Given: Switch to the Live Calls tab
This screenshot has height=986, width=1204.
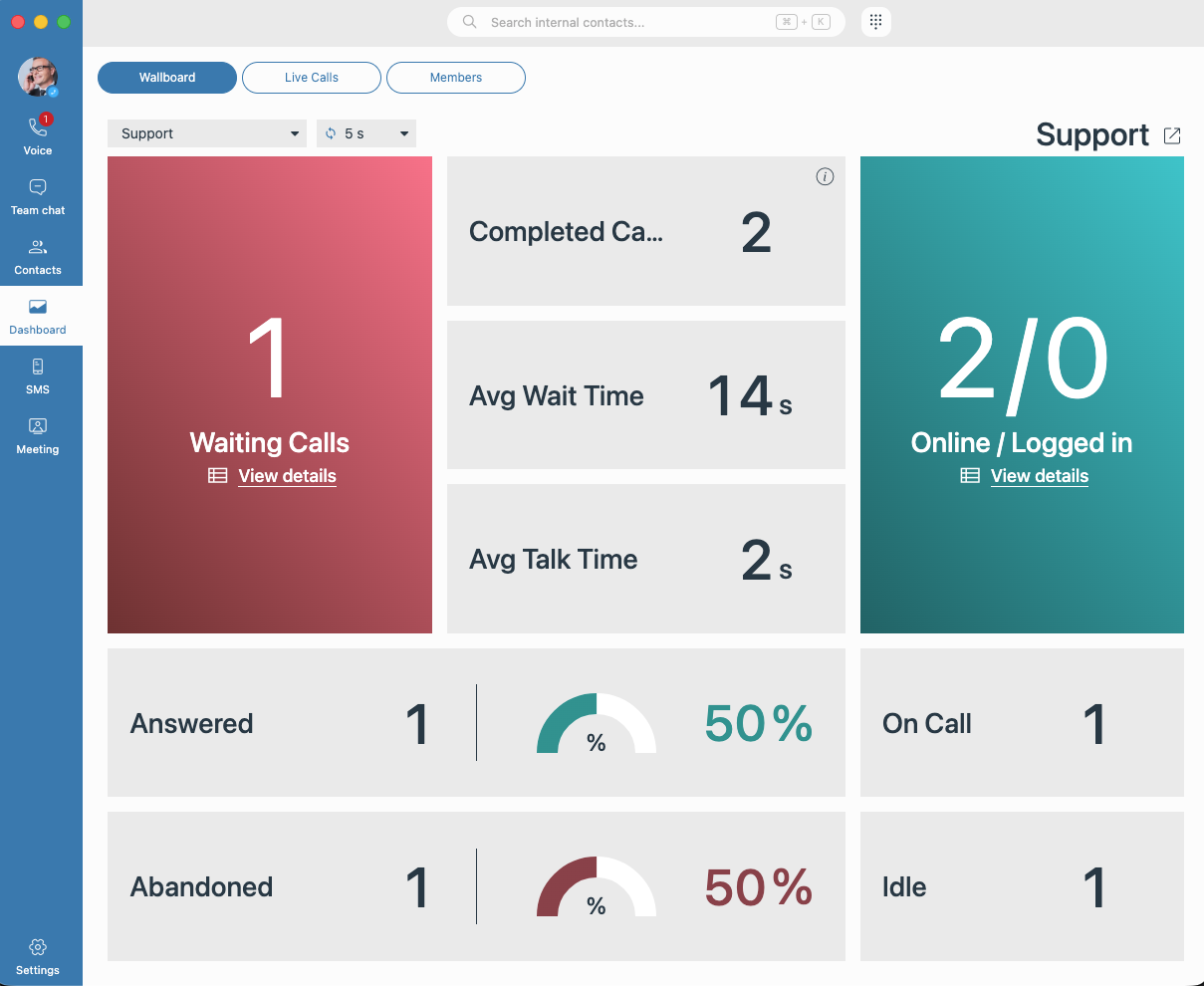Looking at the screenshot, I should (311, 77).
